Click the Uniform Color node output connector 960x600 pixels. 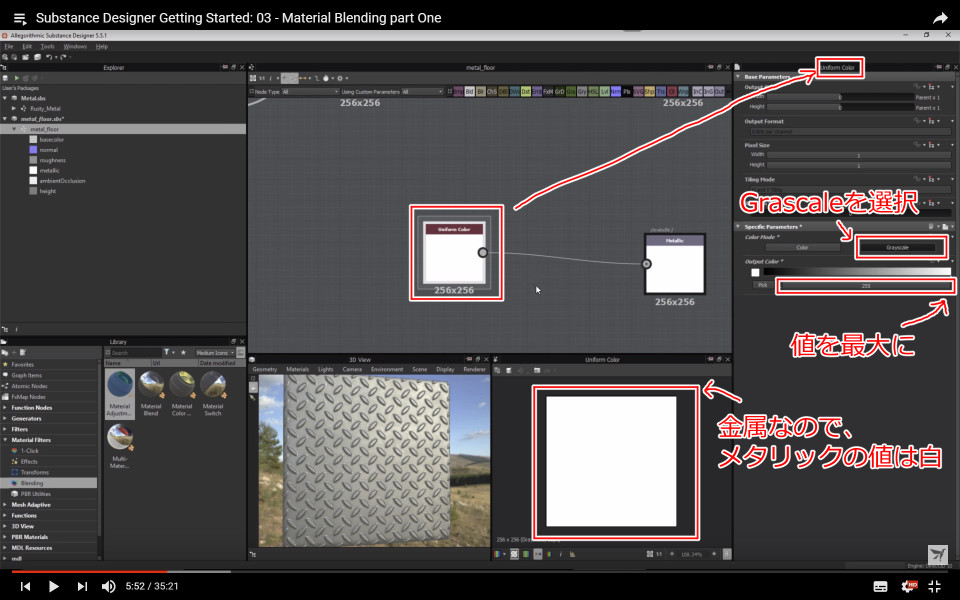[x=482, y=252]
